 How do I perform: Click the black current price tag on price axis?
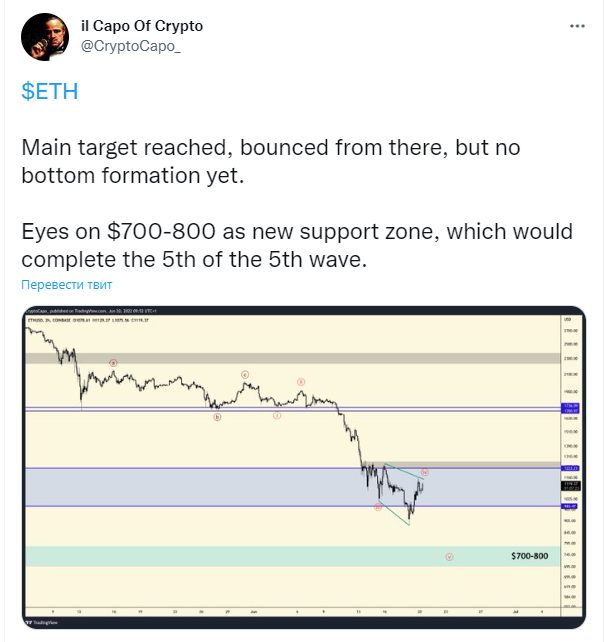[x=571, y=486]
